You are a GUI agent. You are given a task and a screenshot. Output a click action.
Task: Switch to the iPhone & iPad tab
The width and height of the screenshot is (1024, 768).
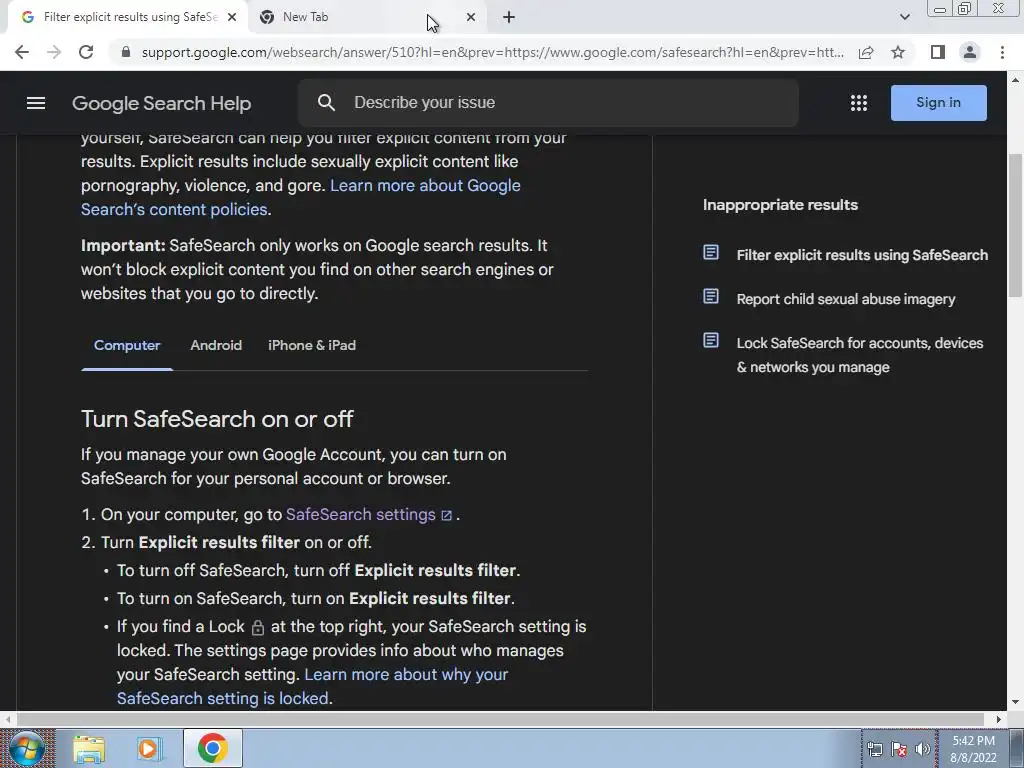click(x=312, y=345)
